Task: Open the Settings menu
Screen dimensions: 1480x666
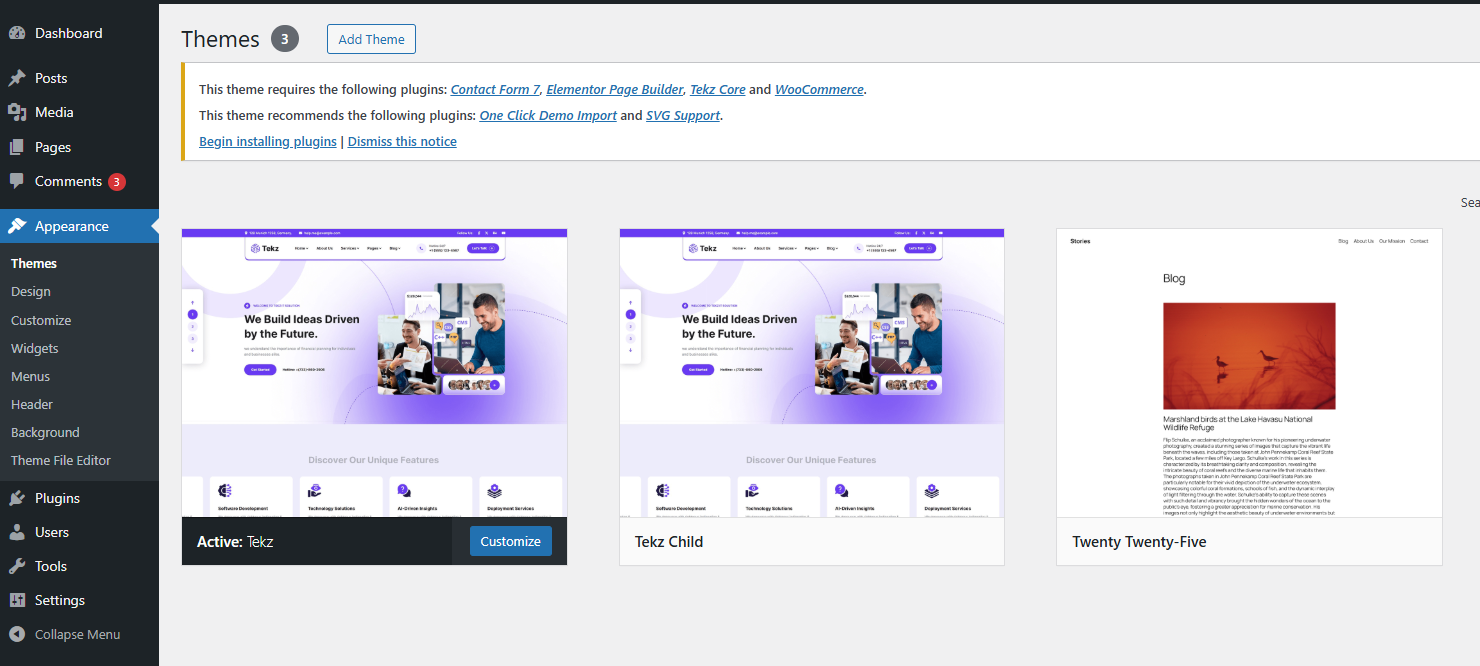Action: (x=79, y=600)
